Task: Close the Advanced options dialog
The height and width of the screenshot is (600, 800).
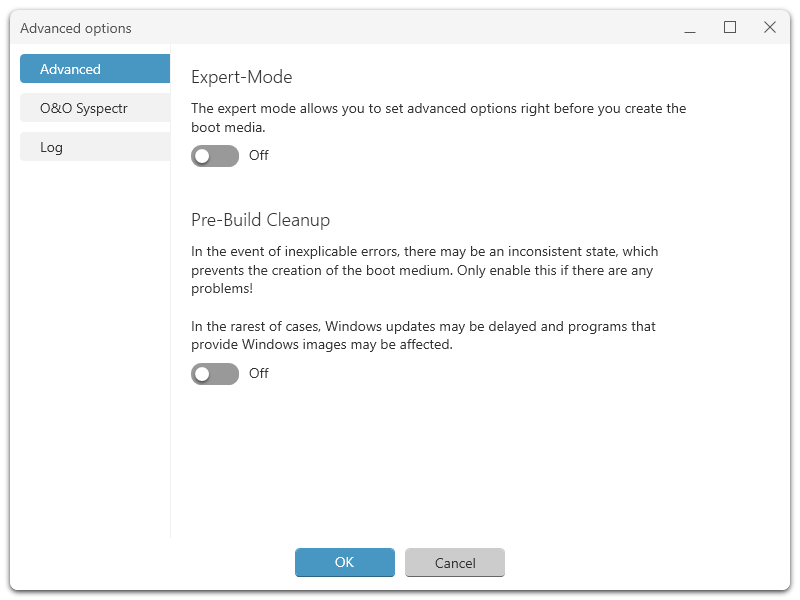Action: pyautogui.click(x=770, y=28)
